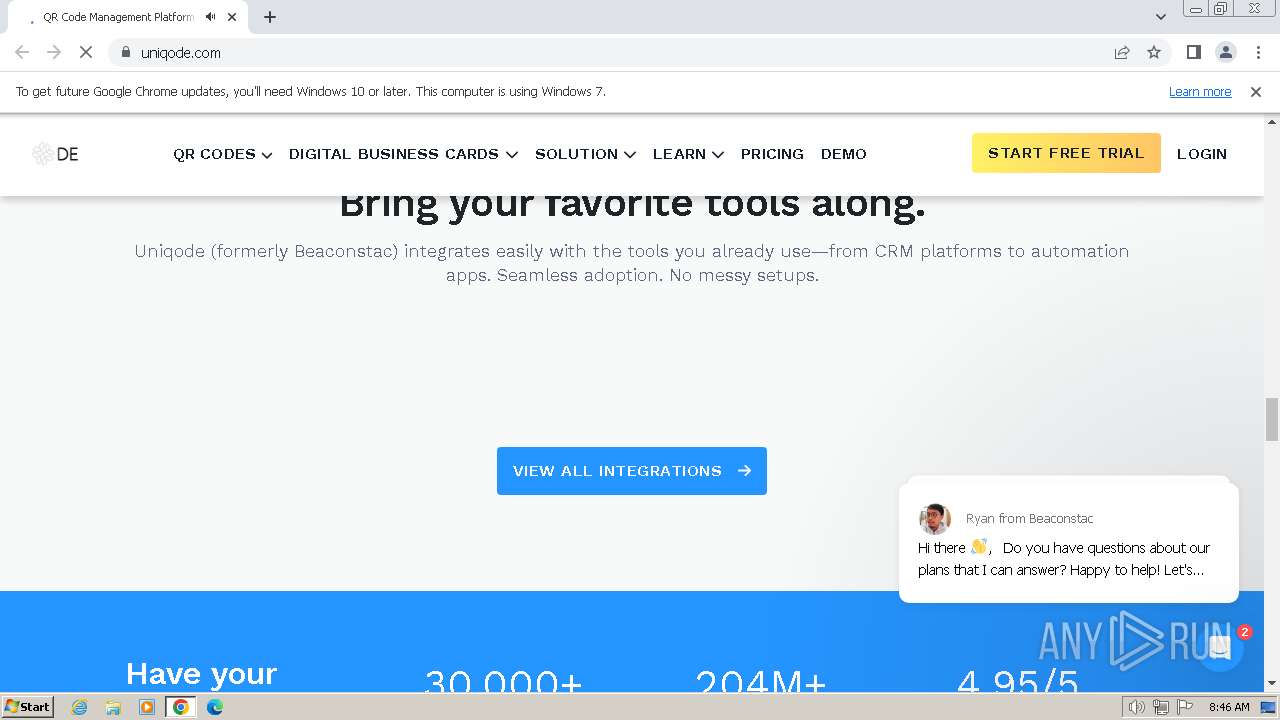Click the browser forward arrow
The height and width of the screenshot is (720, 1280).
coord(54,52)
